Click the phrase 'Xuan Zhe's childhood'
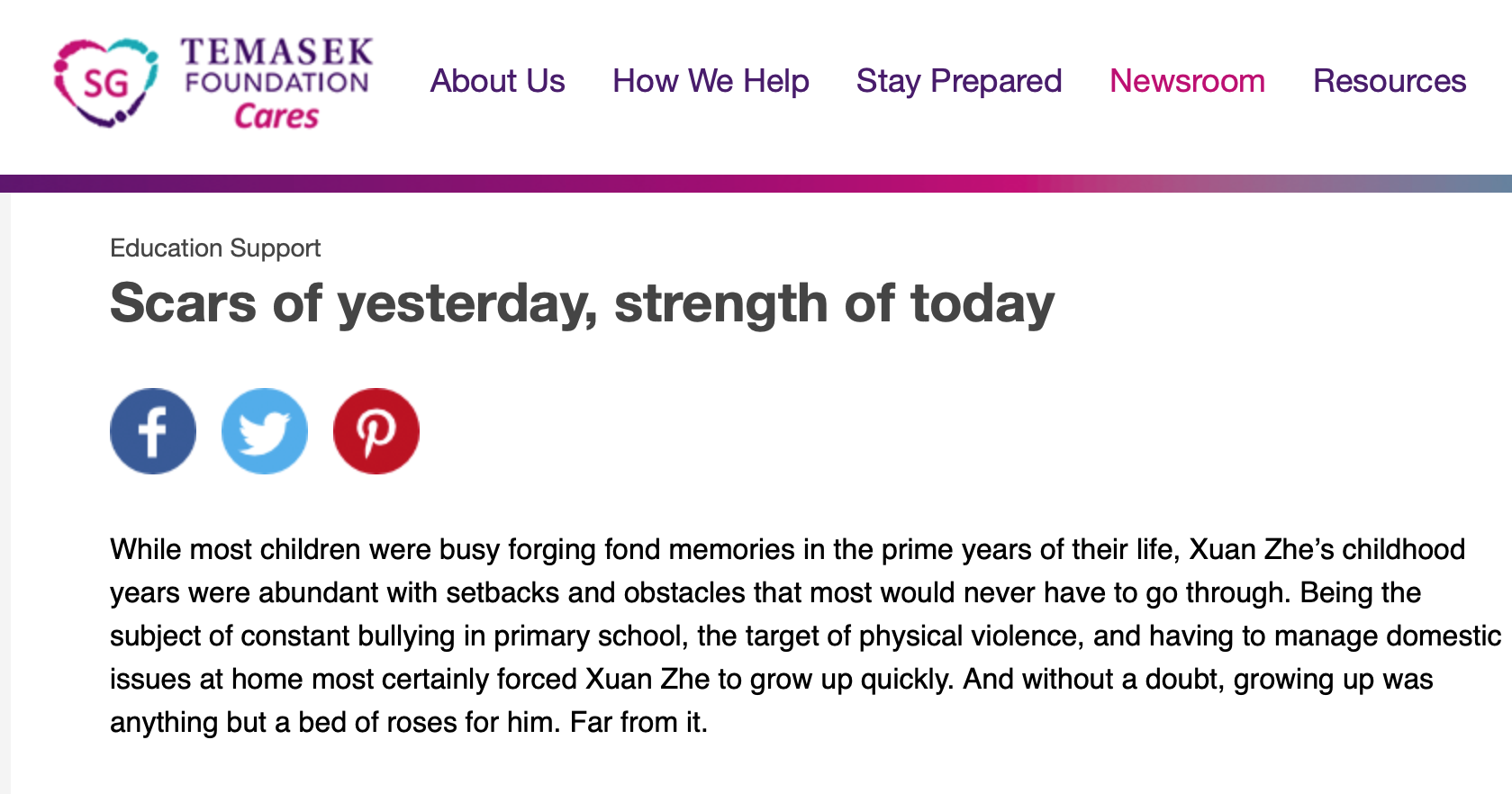 [1327, 549]
